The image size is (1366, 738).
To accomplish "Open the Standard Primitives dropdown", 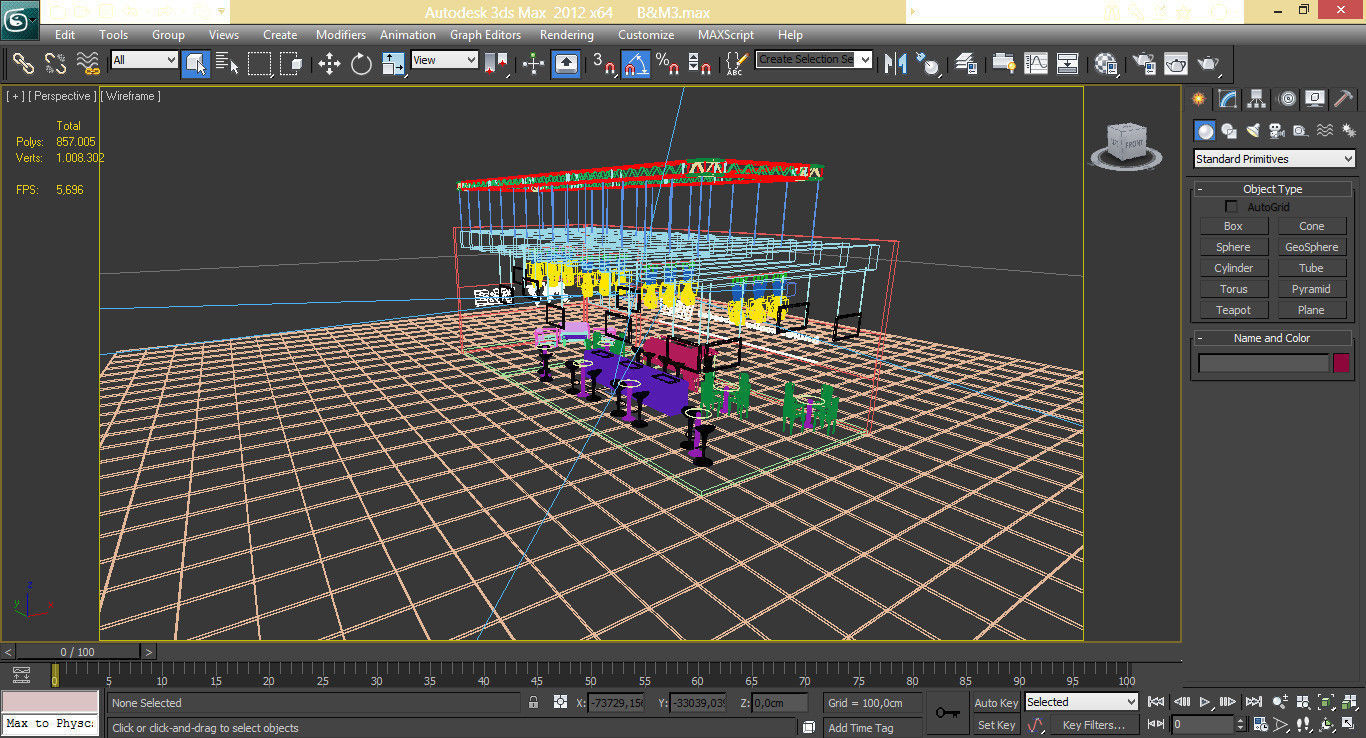I will [1275, 159].
